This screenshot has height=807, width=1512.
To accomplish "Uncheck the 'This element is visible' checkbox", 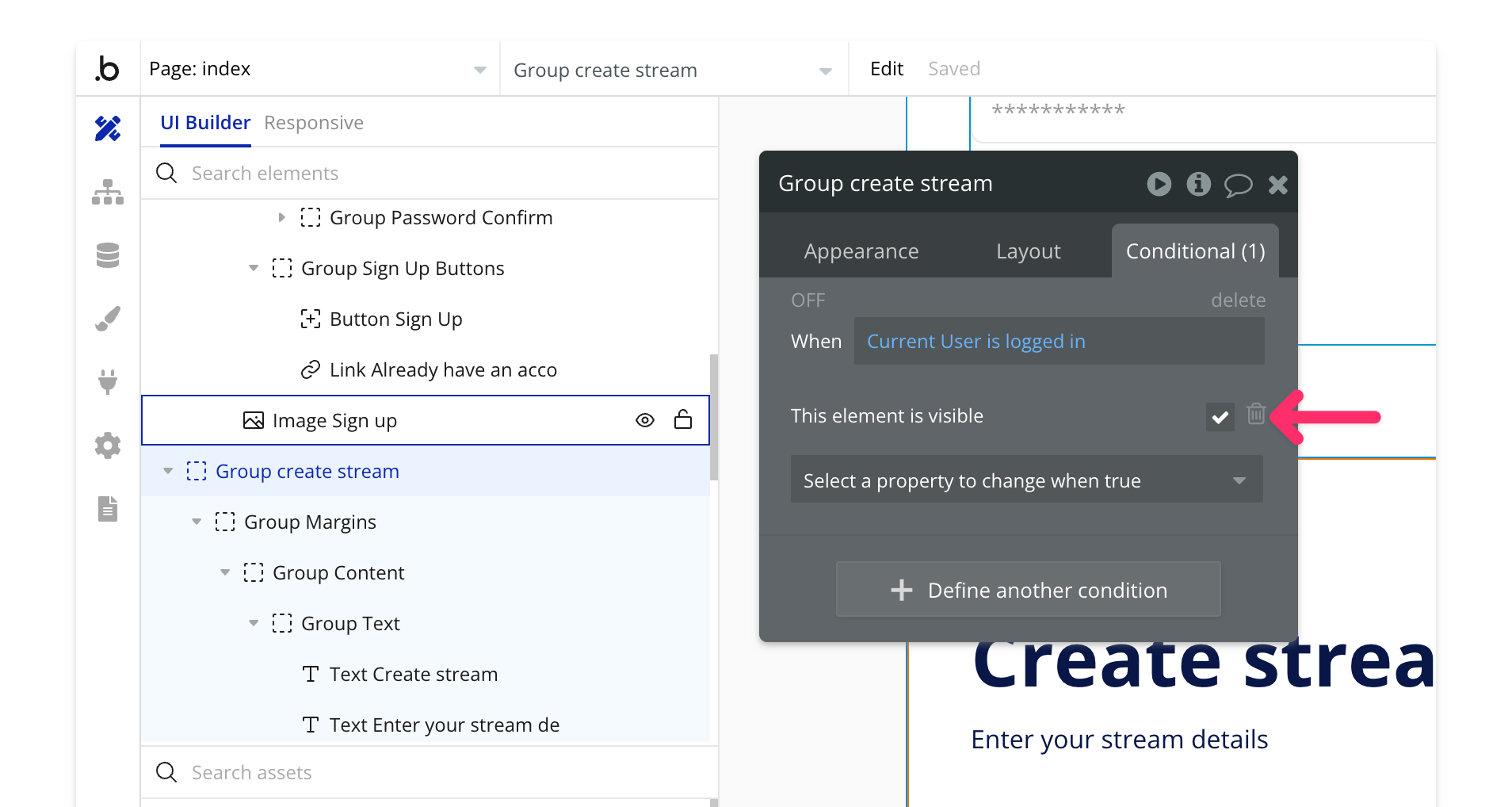I will click(1220, 417).
